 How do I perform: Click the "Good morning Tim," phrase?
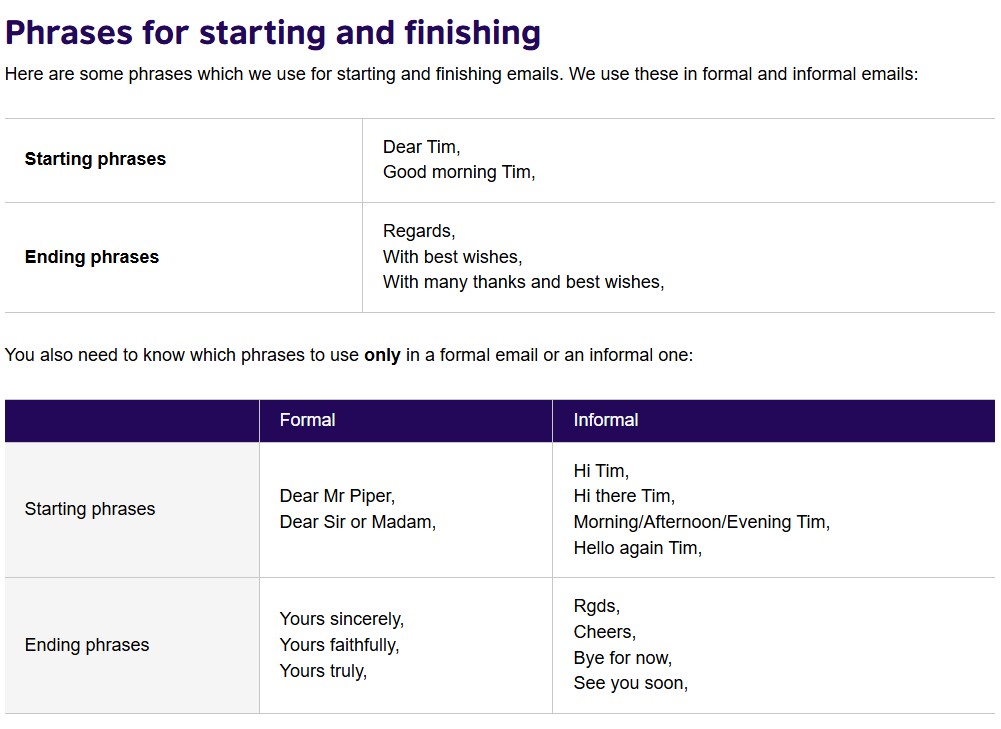point(459,172)
